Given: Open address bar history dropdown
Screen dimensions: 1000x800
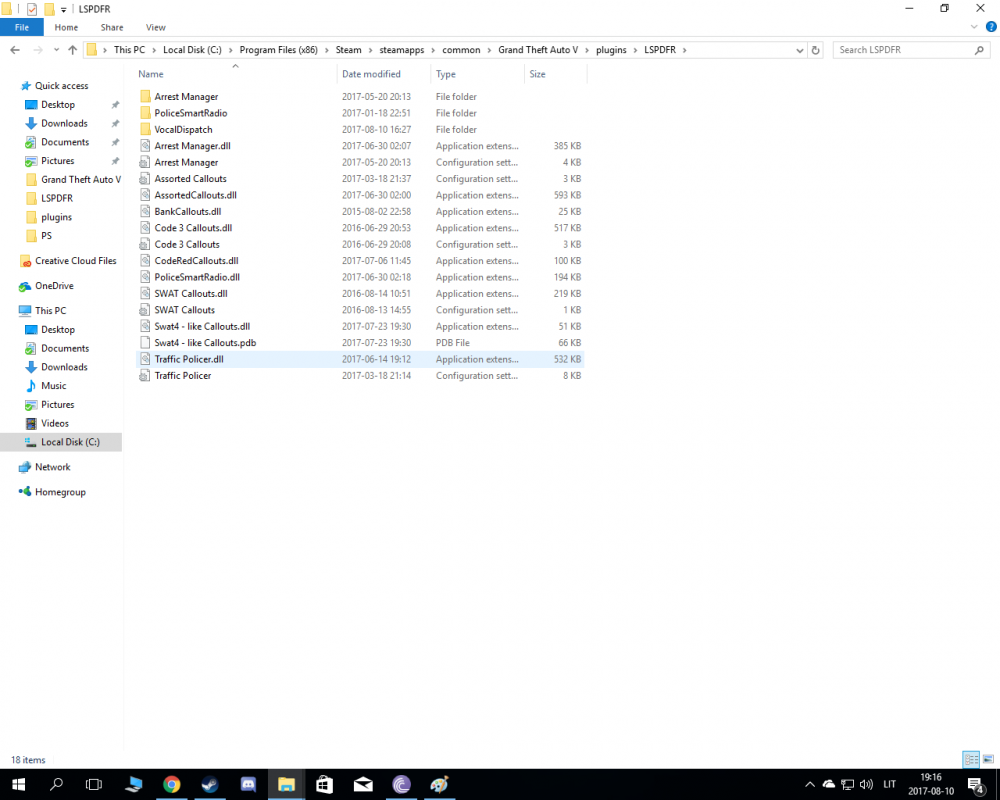Looking at the screenshot, I should point(800,50).
